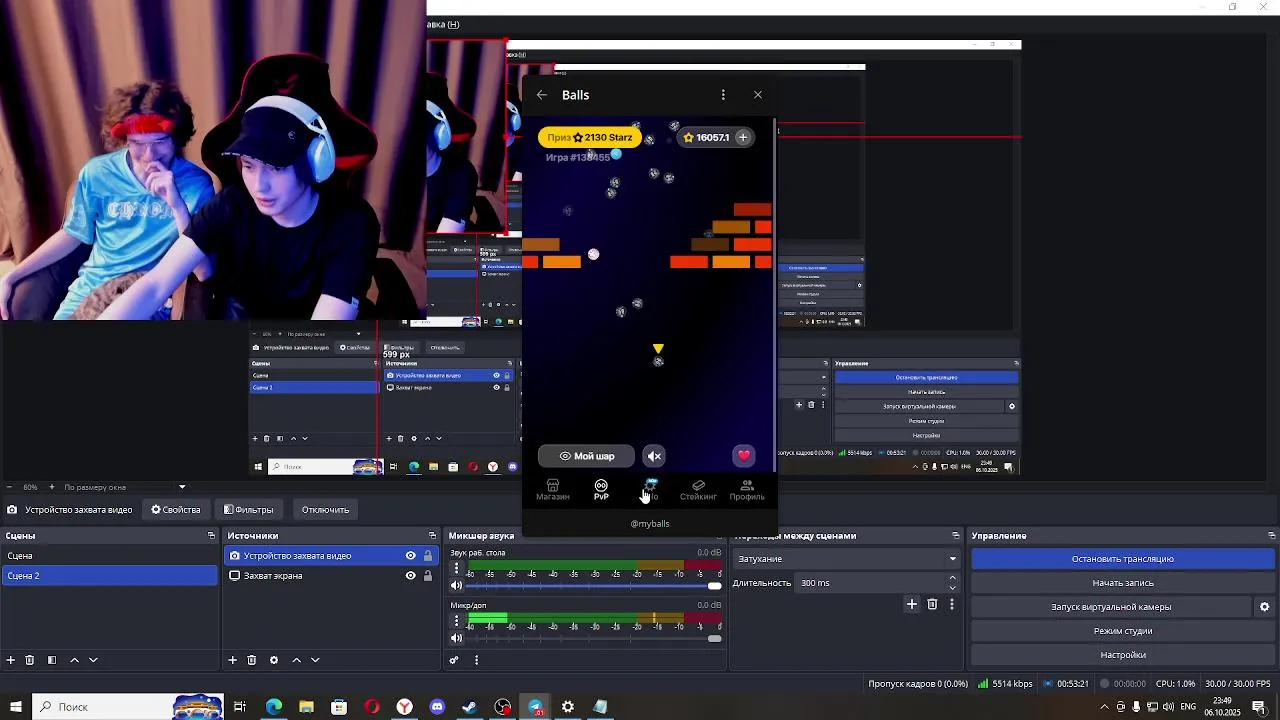Move the source down in the Sources panel
This screenshot has height=720, width=1280.
coord(315,660)
